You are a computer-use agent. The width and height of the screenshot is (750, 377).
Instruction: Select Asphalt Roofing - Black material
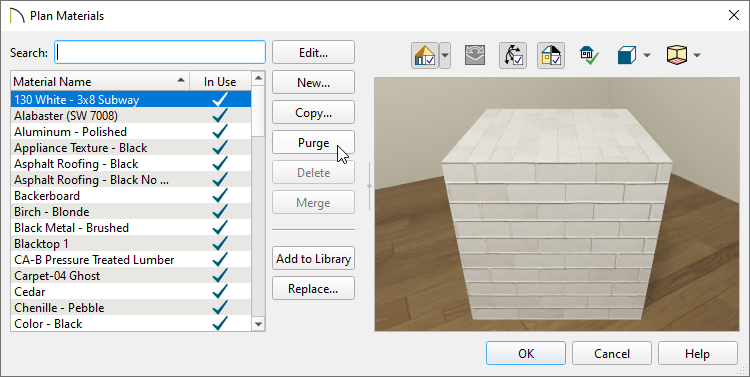click(131, 164)
